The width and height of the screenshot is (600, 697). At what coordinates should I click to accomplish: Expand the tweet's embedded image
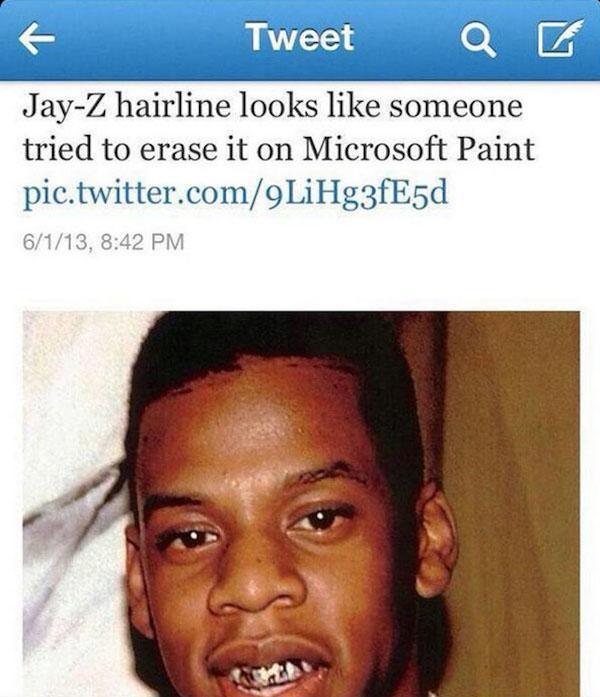click(x=301, y=504)
